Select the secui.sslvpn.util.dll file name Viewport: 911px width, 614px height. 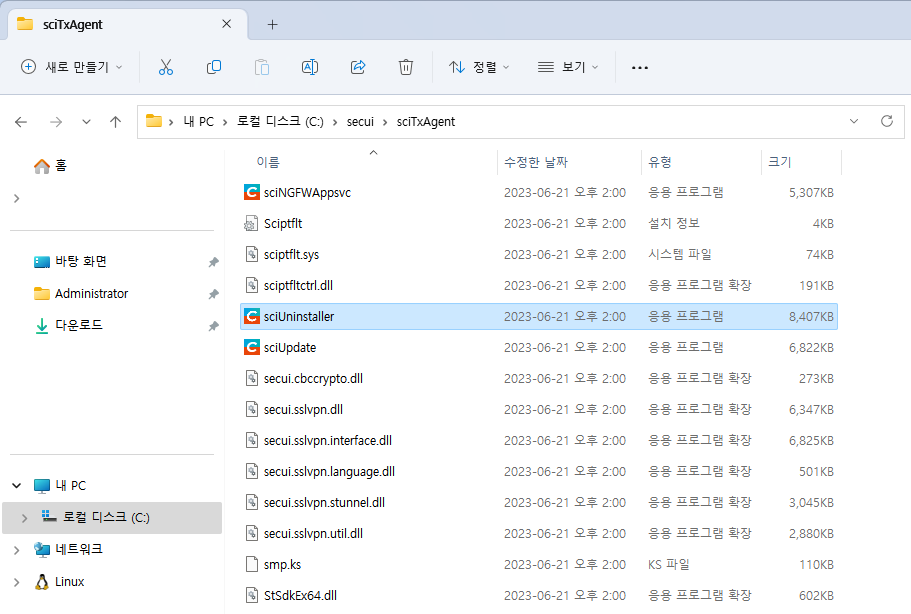313,534
